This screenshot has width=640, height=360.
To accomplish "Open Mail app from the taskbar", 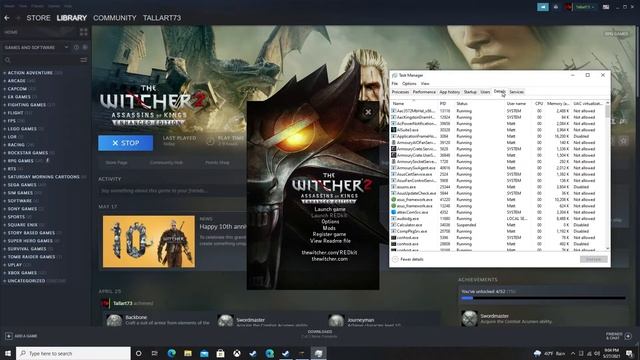I will click(x=204, y=353).
